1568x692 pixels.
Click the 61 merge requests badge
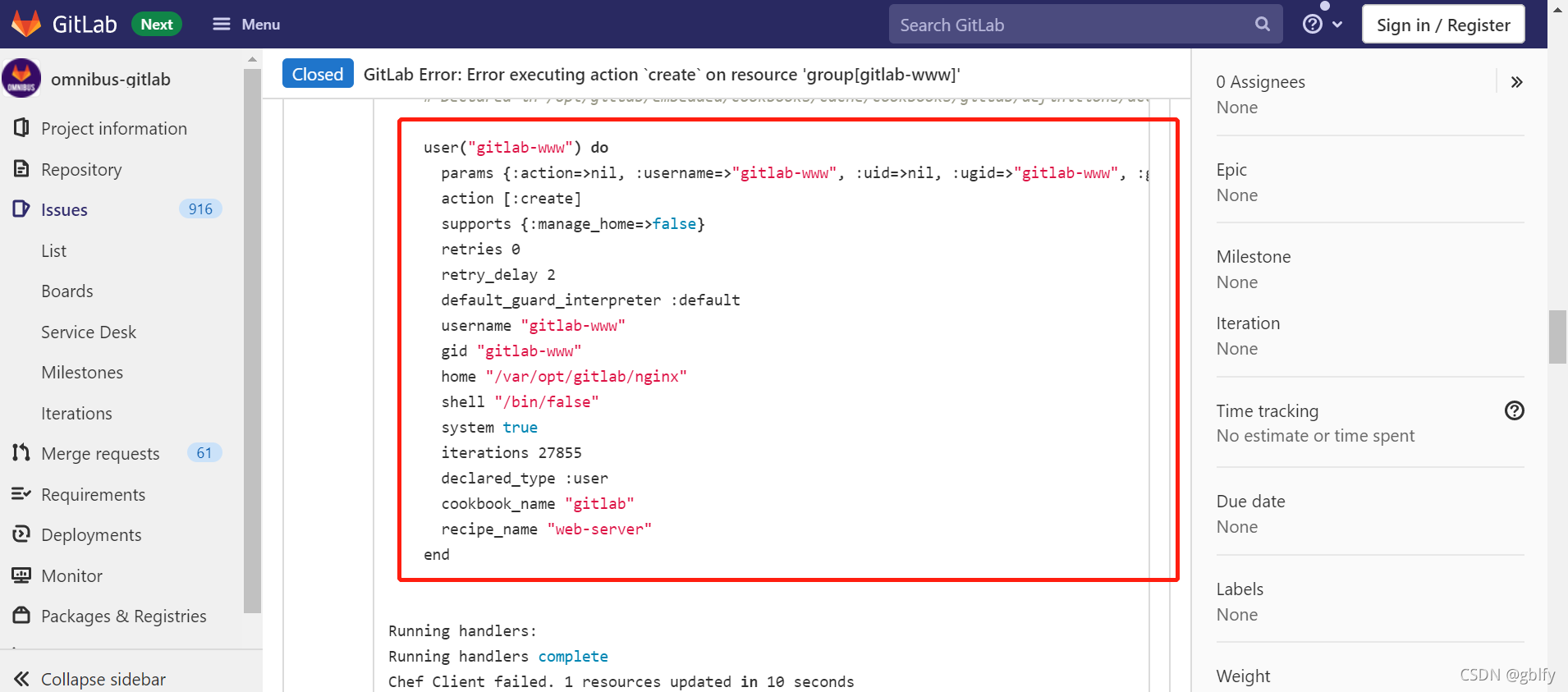(204, 453)
